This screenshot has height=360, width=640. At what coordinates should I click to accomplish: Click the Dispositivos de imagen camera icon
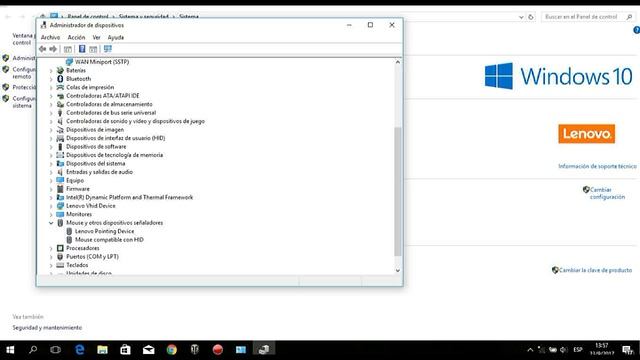coord(60,129)
